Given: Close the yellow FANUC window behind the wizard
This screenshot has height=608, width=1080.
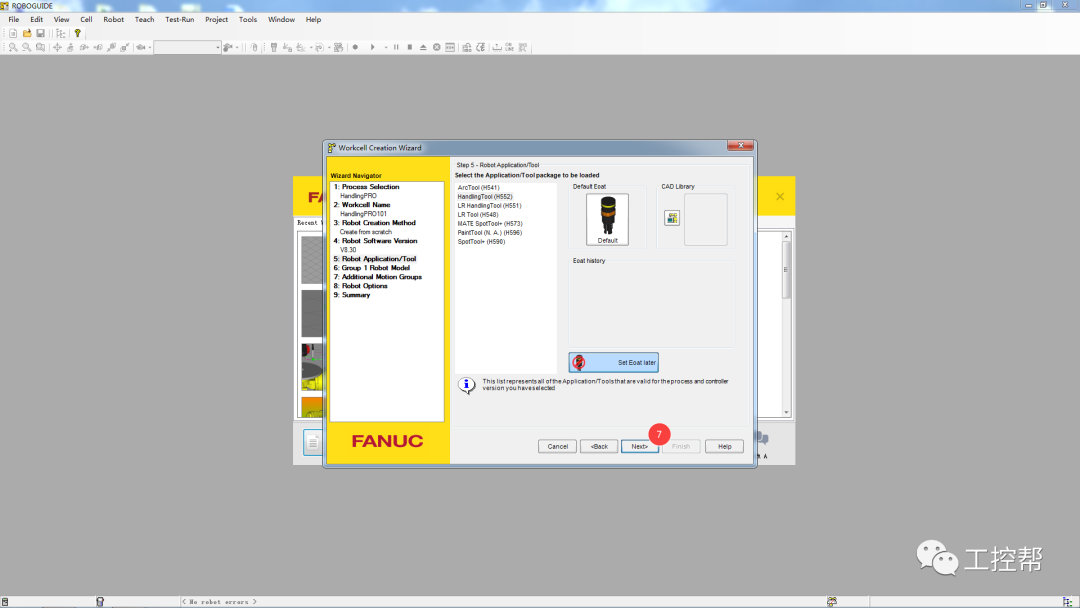Looking at the screenshot, I should (x=780, y=196).
